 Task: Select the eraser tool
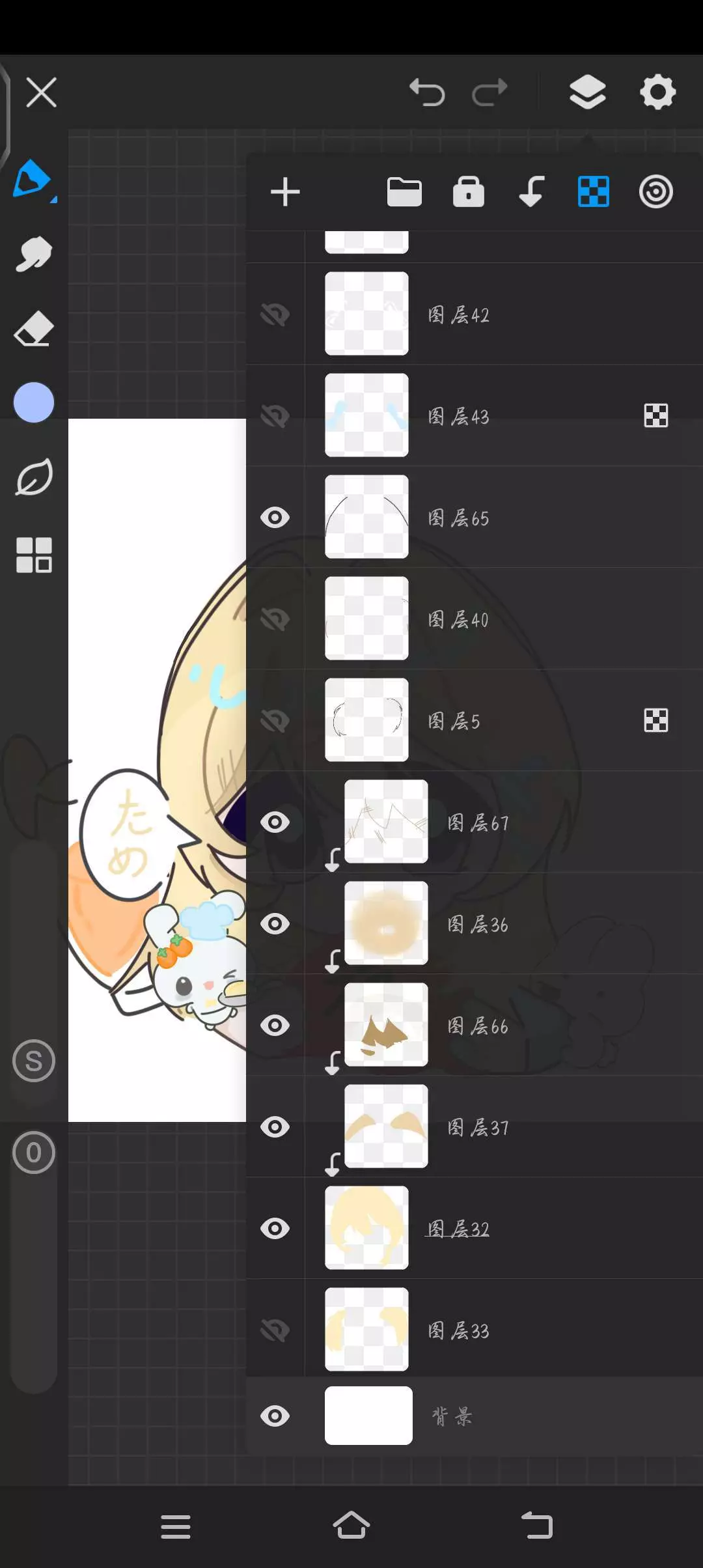(33, 328)
